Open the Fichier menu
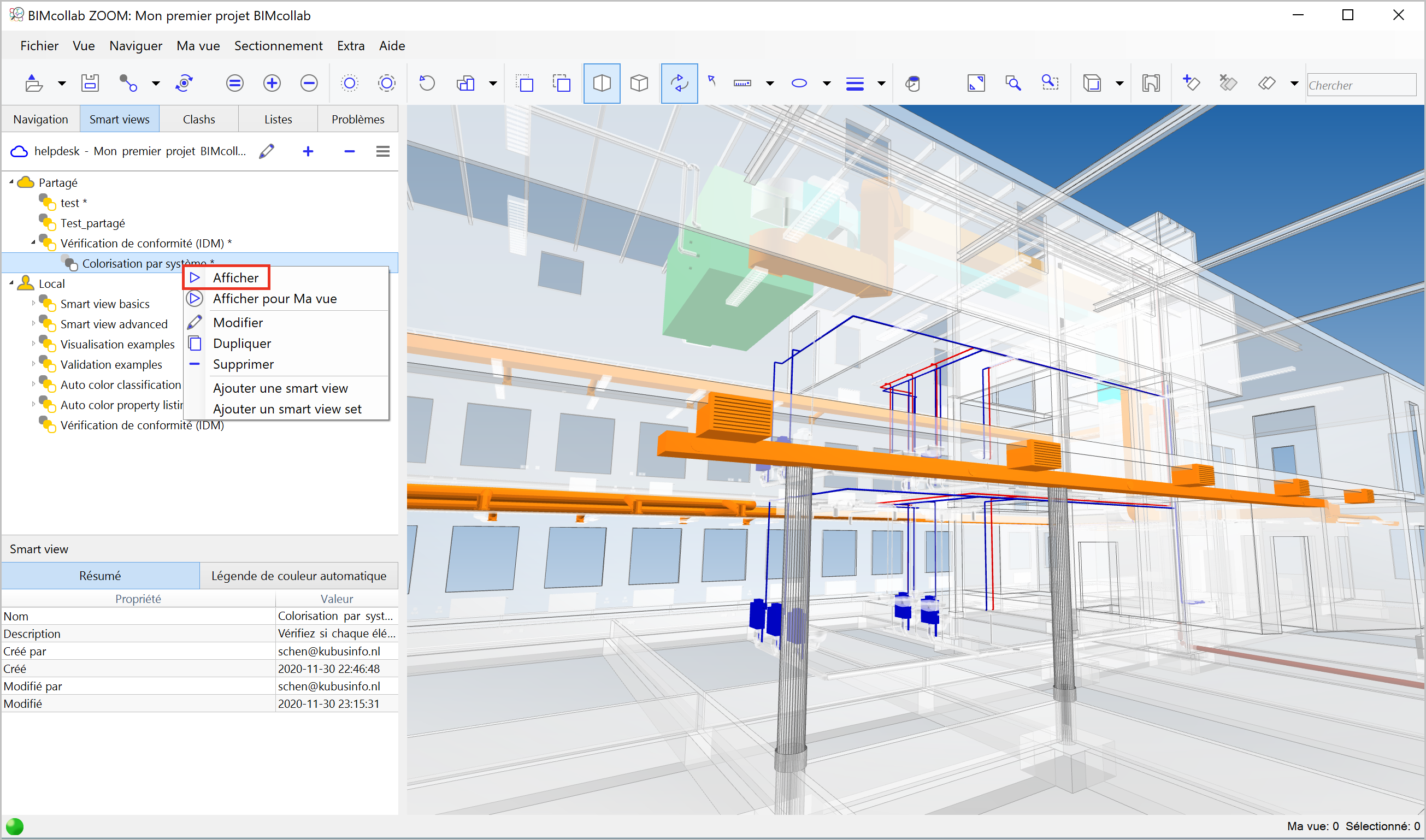Viewport: 1426px width, 840px height. 39,46
